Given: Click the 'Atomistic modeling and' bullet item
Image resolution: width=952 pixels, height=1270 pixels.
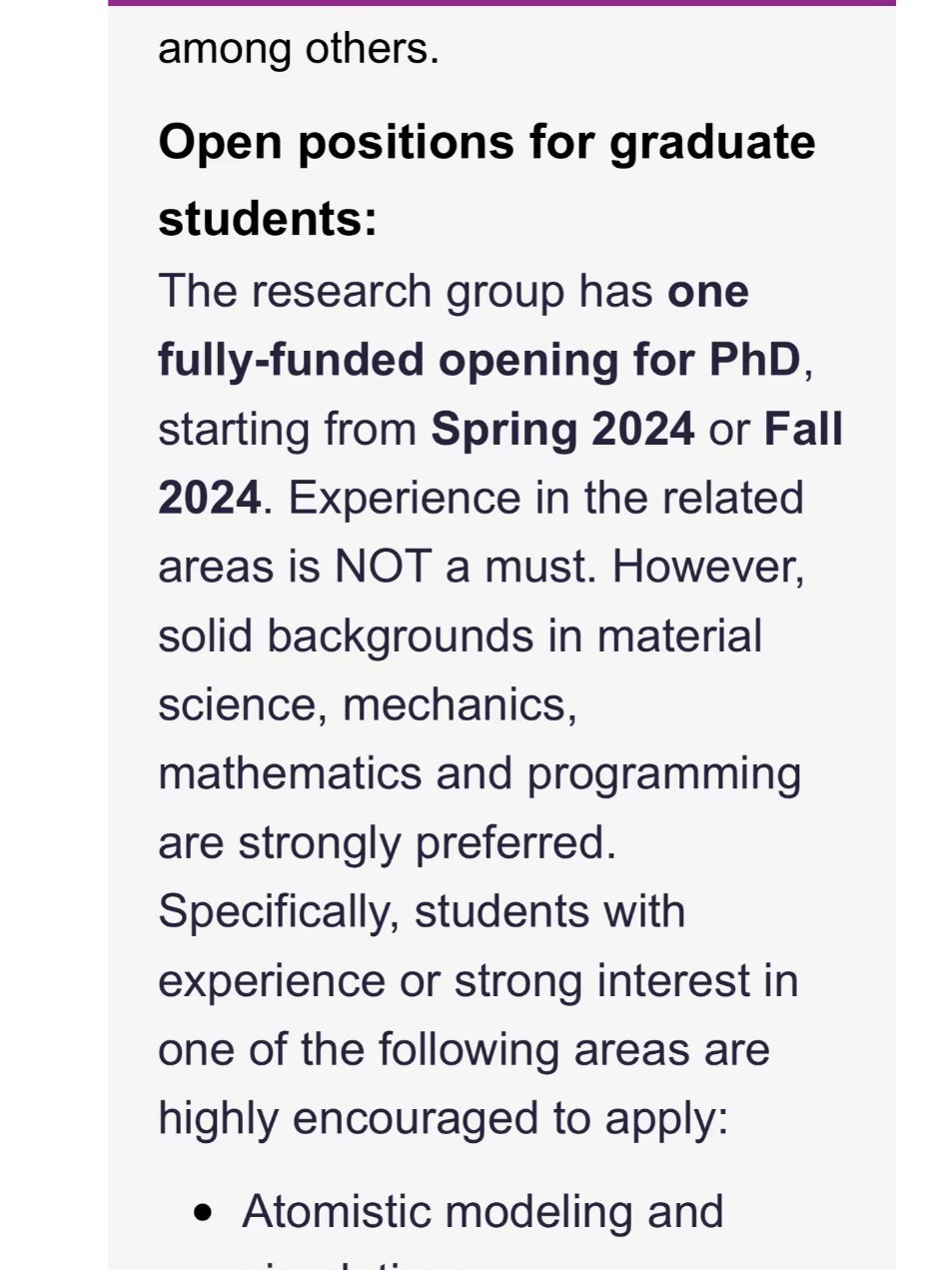Looking at the screenshot, I should coord(482,1211).
